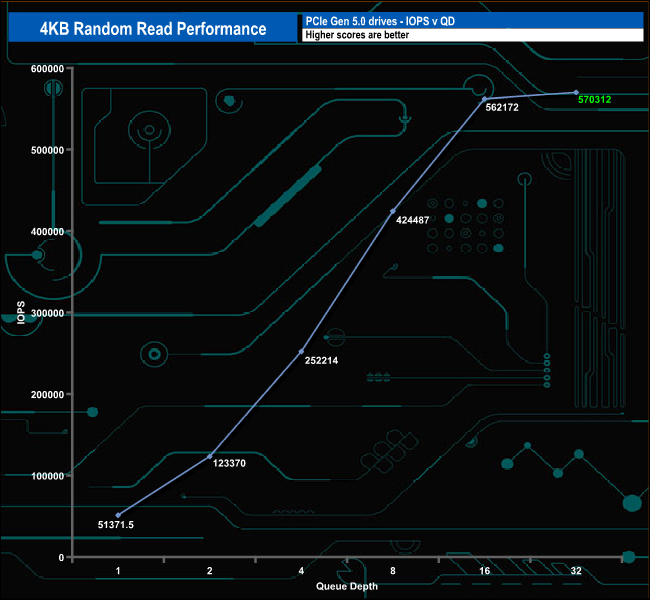Viewport: 650px width, 600px height.
Task: Select the IOPS vertical axis title
Action: pyautogui.click(x=21, y=312)
